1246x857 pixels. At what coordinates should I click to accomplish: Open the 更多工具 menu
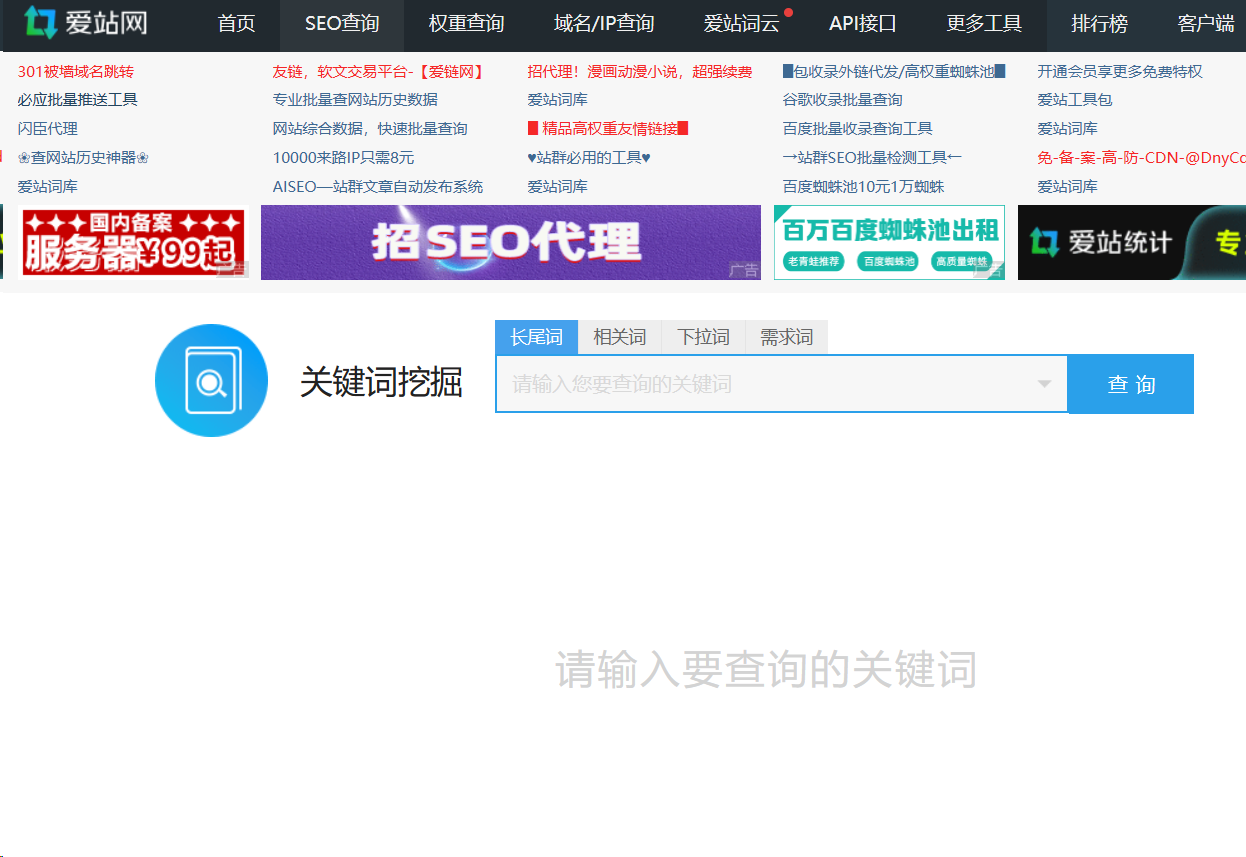pyautogui.click(x=984, y=23)
